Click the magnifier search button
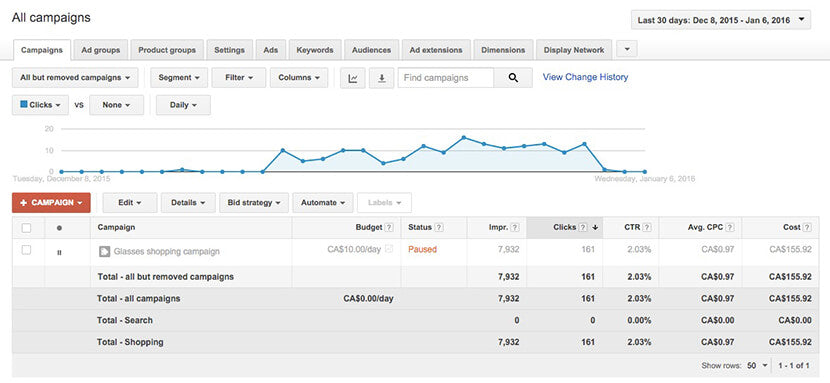The height and width of the screenshot is (383, 830). coord(513,78)
